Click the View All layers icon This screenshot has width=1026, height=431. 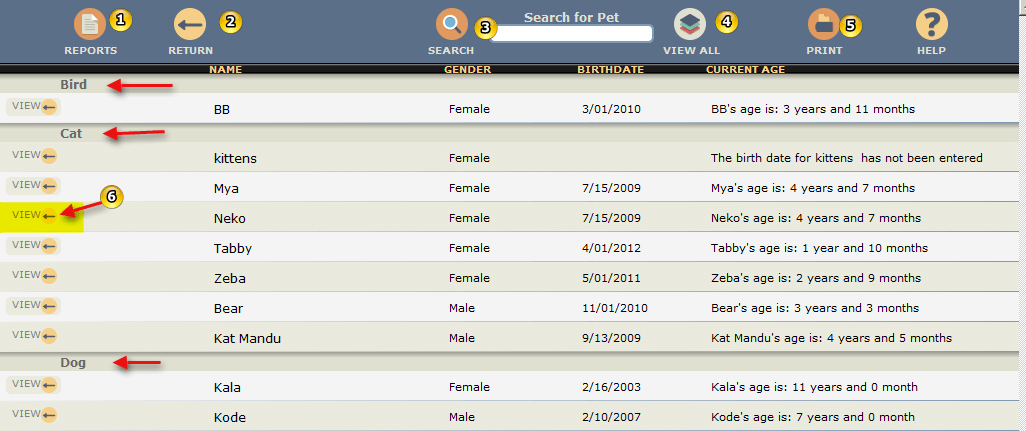point(690,24)
